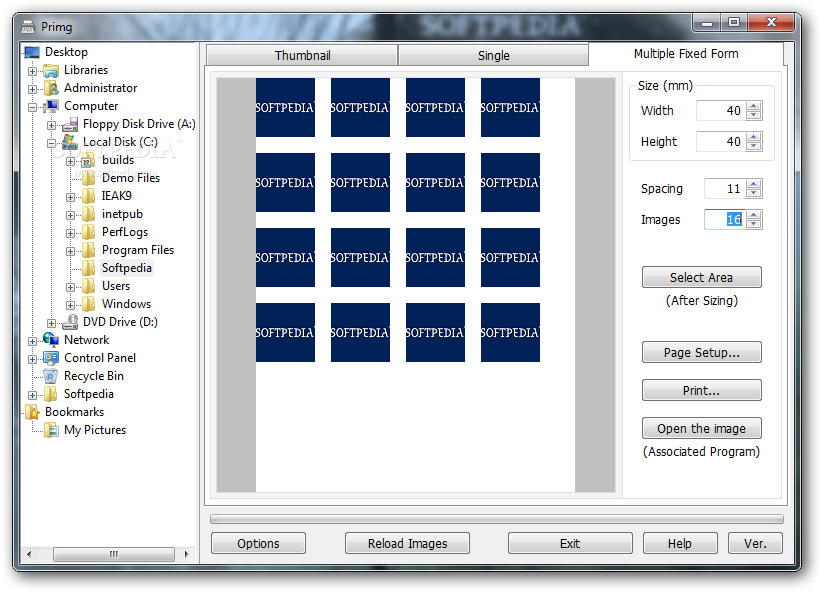
Task: Decrease the Images count with down arrow
Action: click(x=754, y=224)
